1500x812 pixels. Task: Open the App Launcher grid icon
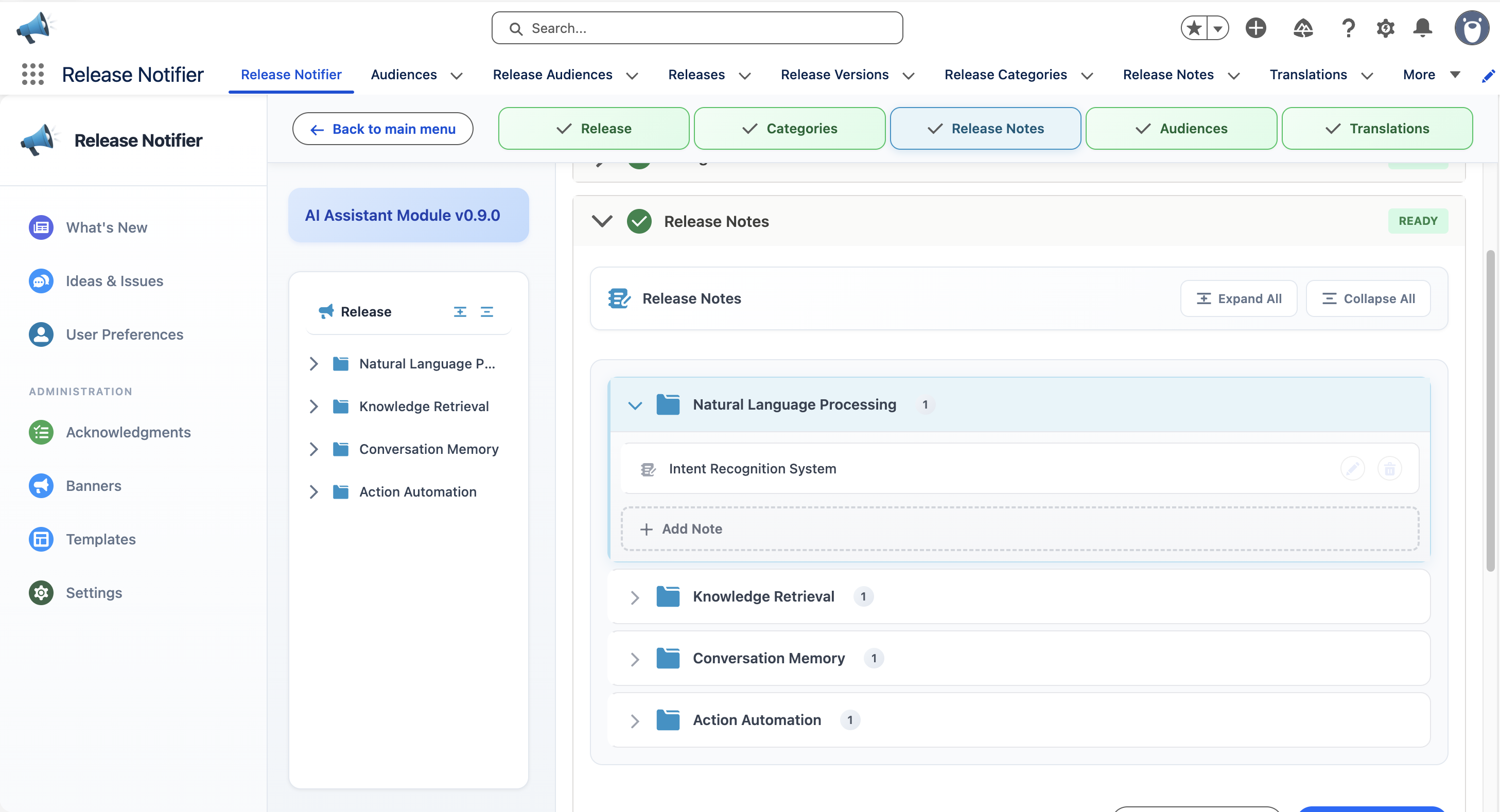[32, 74]
